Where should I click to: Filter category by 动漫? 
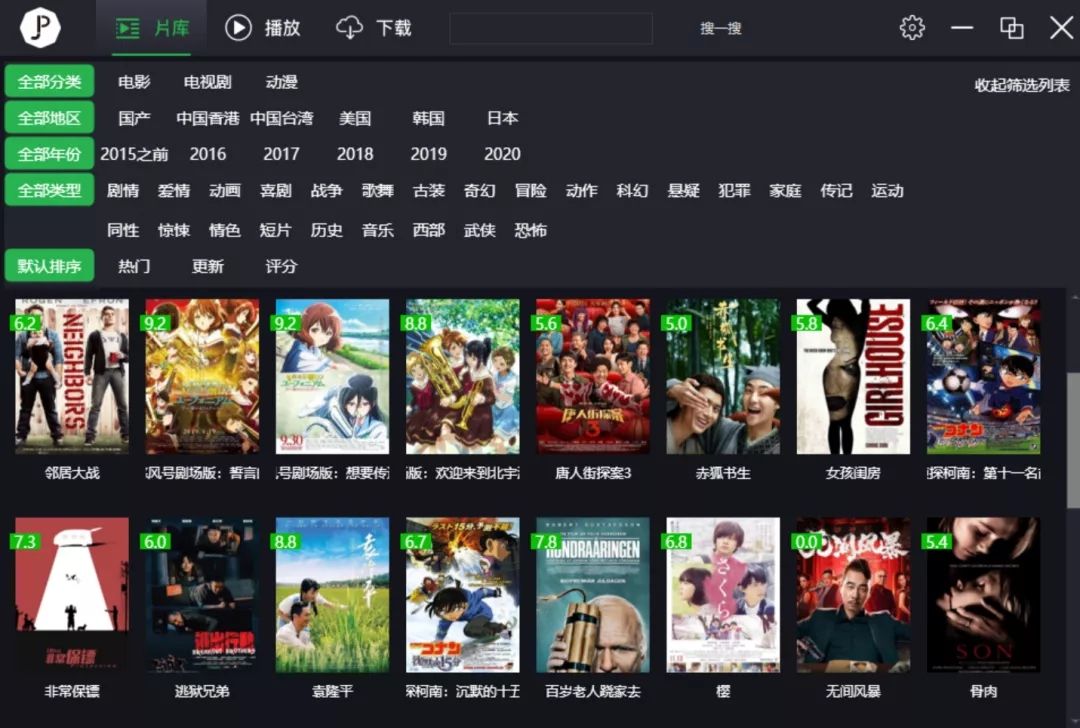point(281,82)
